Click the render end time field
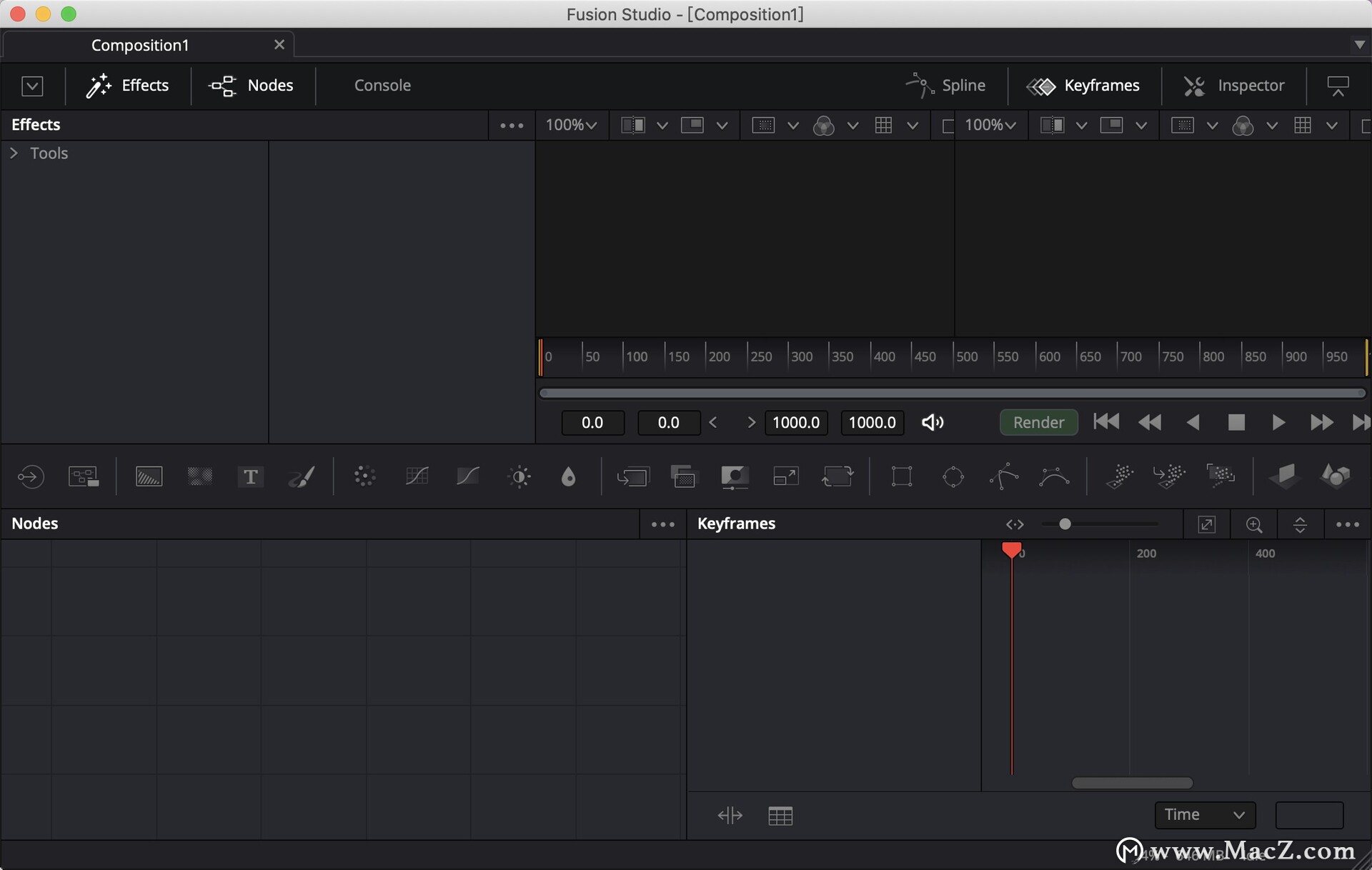This screenshot has height=870, width=1372. (x=796, y=423)
